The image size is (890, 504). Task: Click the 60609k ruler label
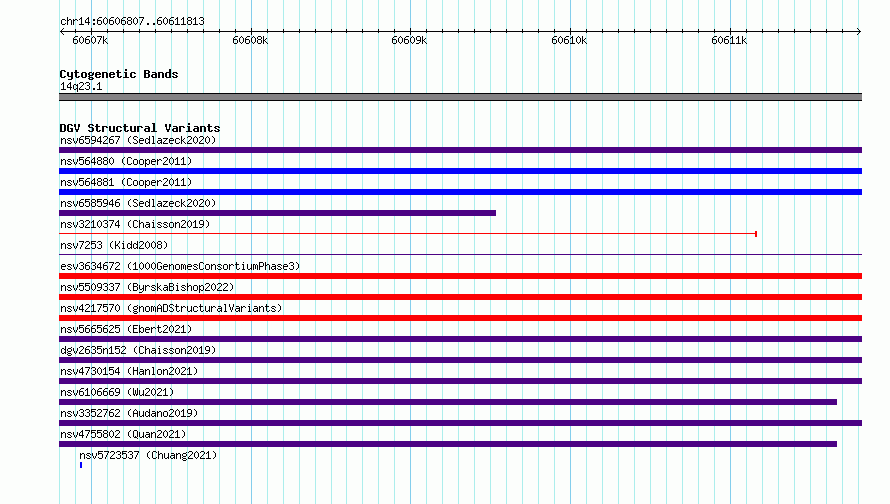click(x=409, y=40)
